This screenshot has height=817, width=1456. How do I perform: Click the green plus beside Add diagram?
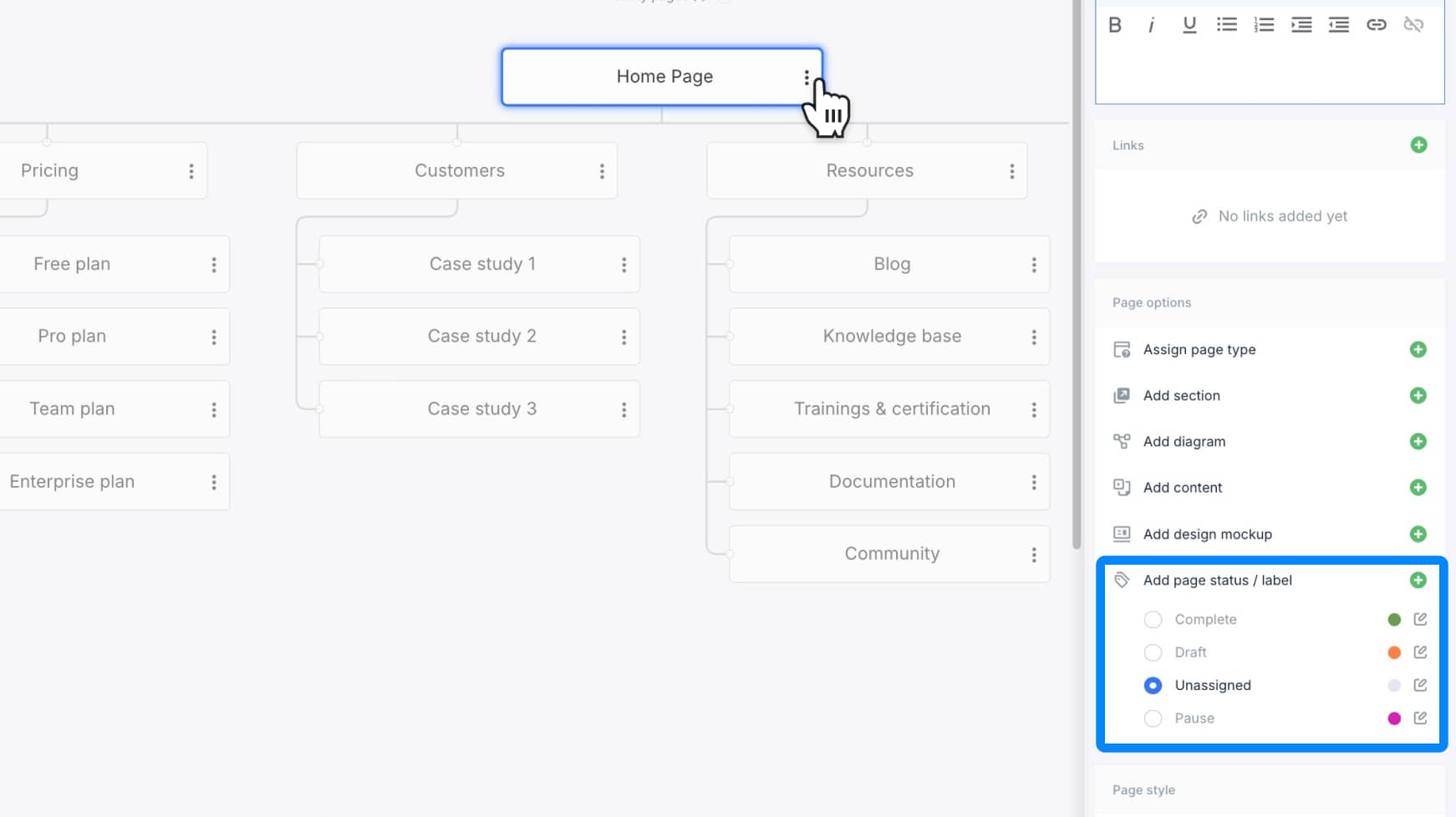click(x=1418, y=441)
